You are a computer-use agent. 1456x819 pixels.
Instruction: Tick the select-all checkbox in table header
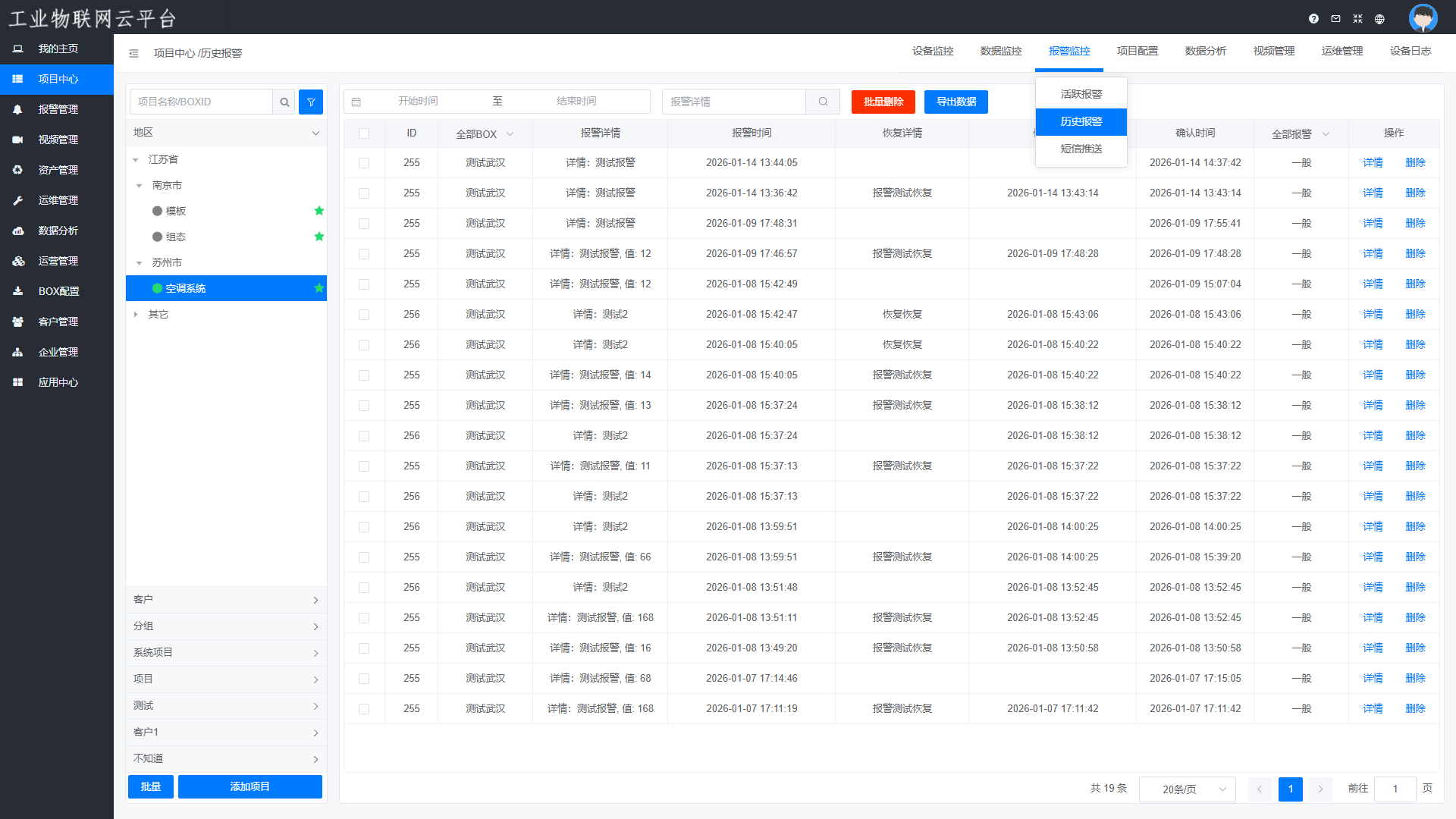(364, 133)
